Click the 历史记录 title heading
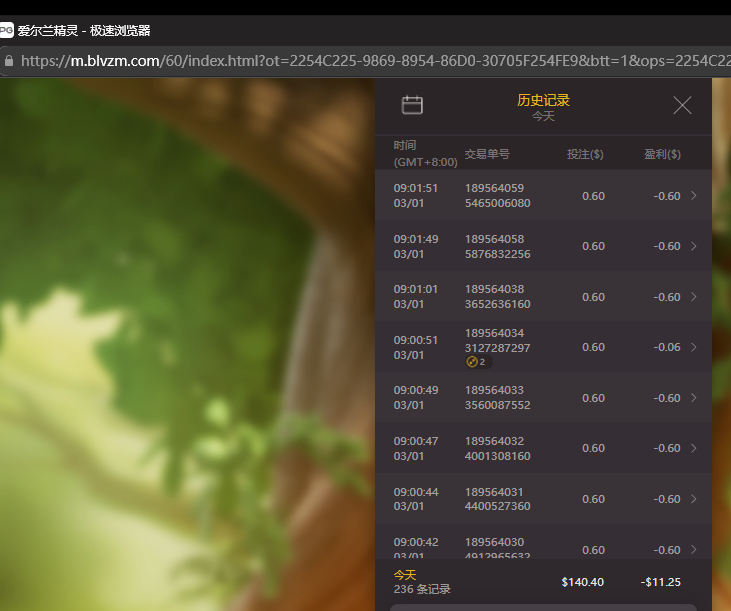This screenshot has height=611, width=731. 543,100
